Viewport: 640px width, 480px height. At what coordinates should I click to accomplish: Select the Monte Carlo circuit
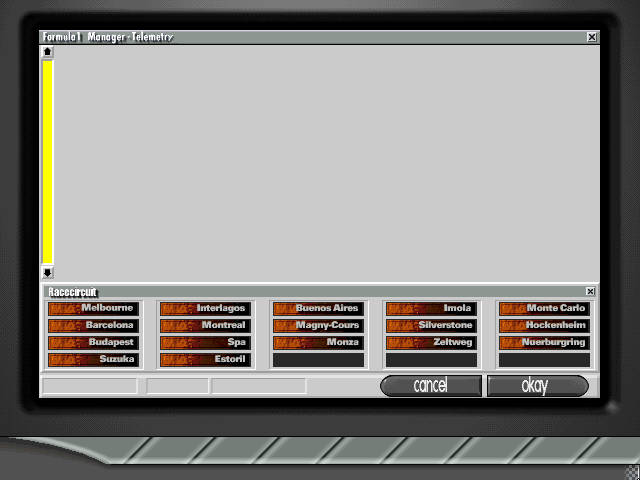pyautogui.click(x=544, y=309)
